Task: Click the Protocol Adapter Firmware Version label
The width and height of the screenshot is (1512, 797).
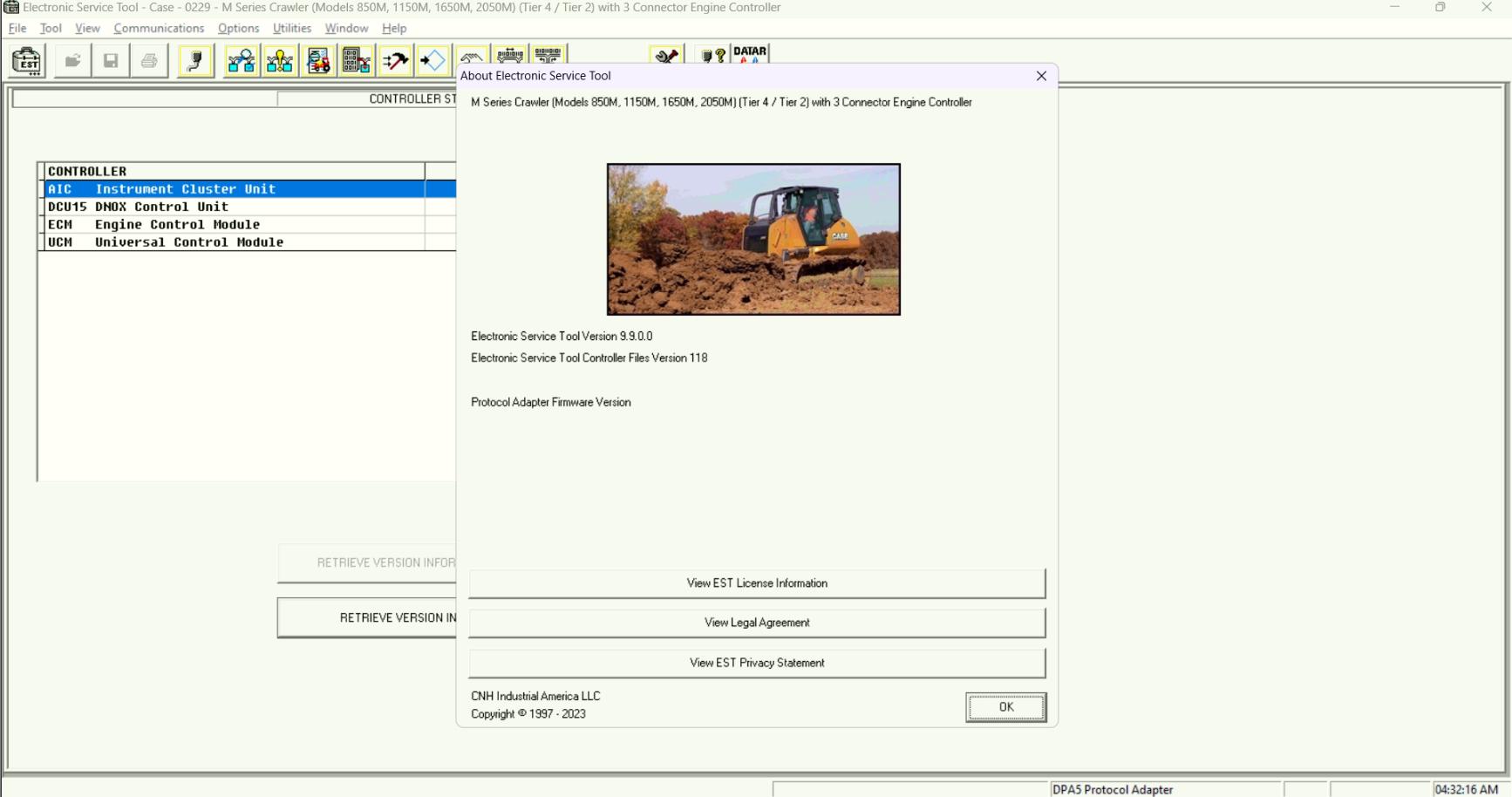Action: click(551, 402)
